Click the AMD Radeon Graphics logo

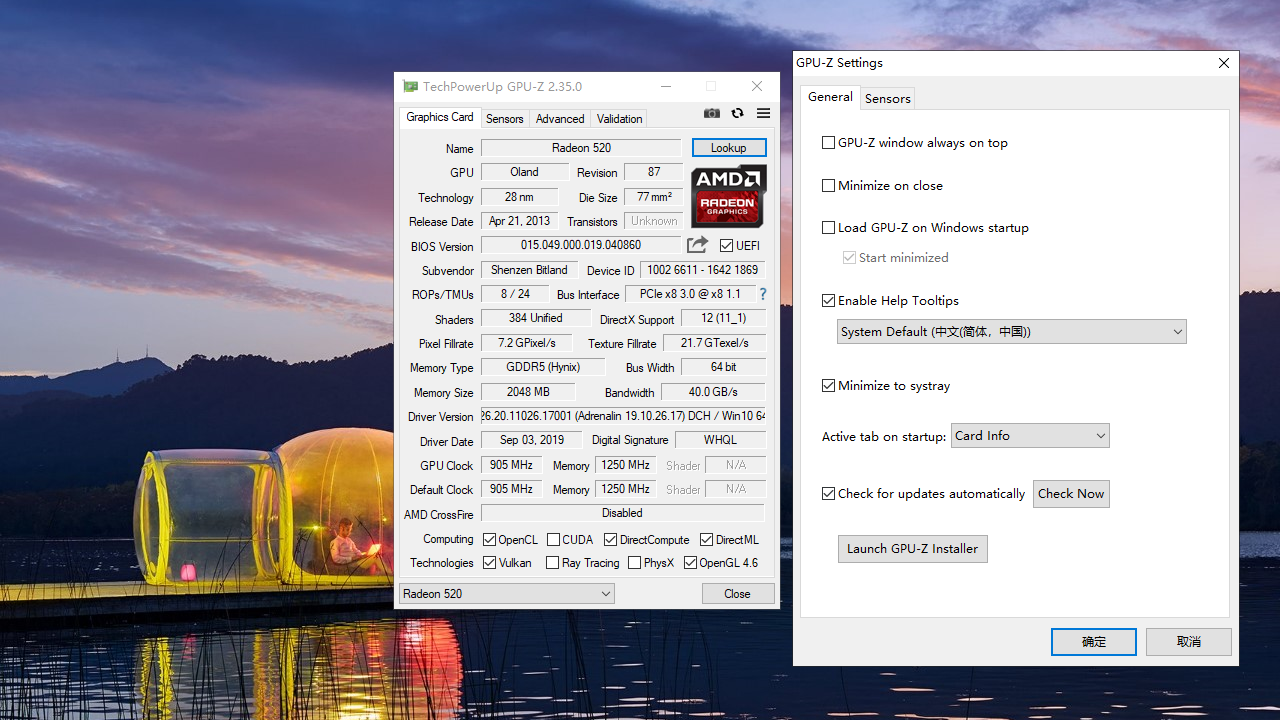(x=728, y=197)
